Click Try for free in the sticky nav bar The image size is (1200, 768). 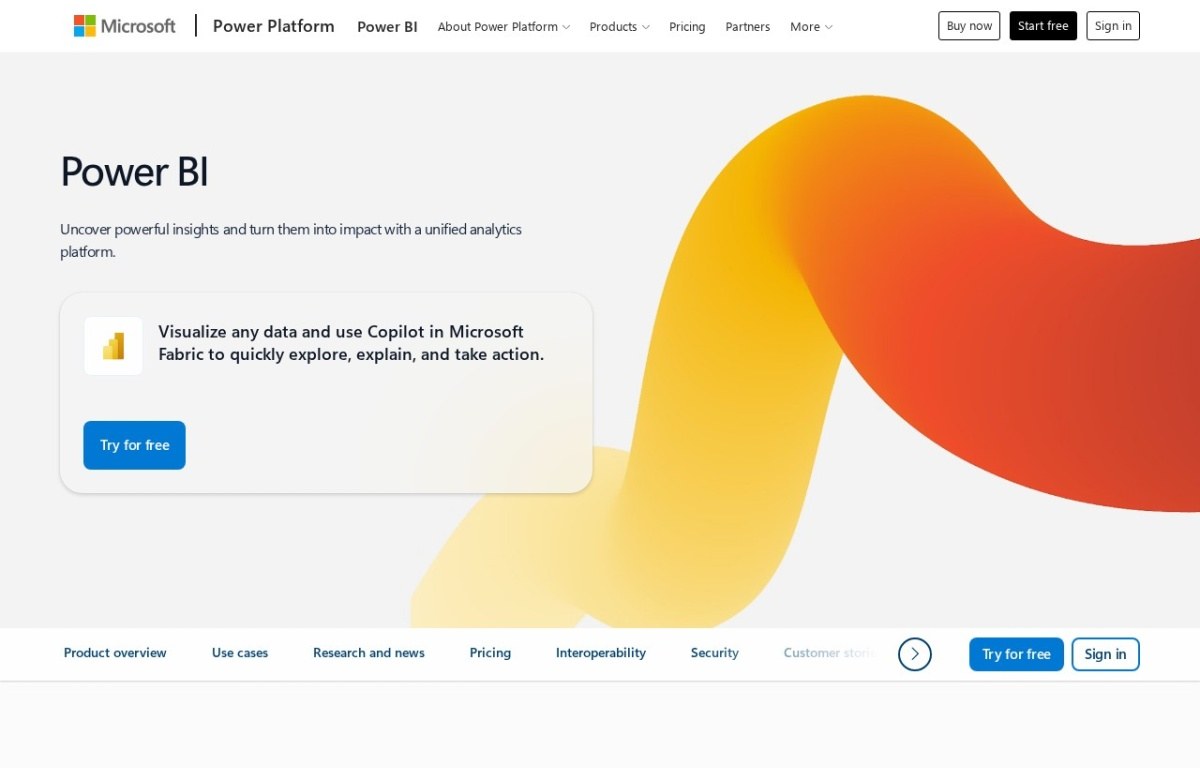(1016, 654)
